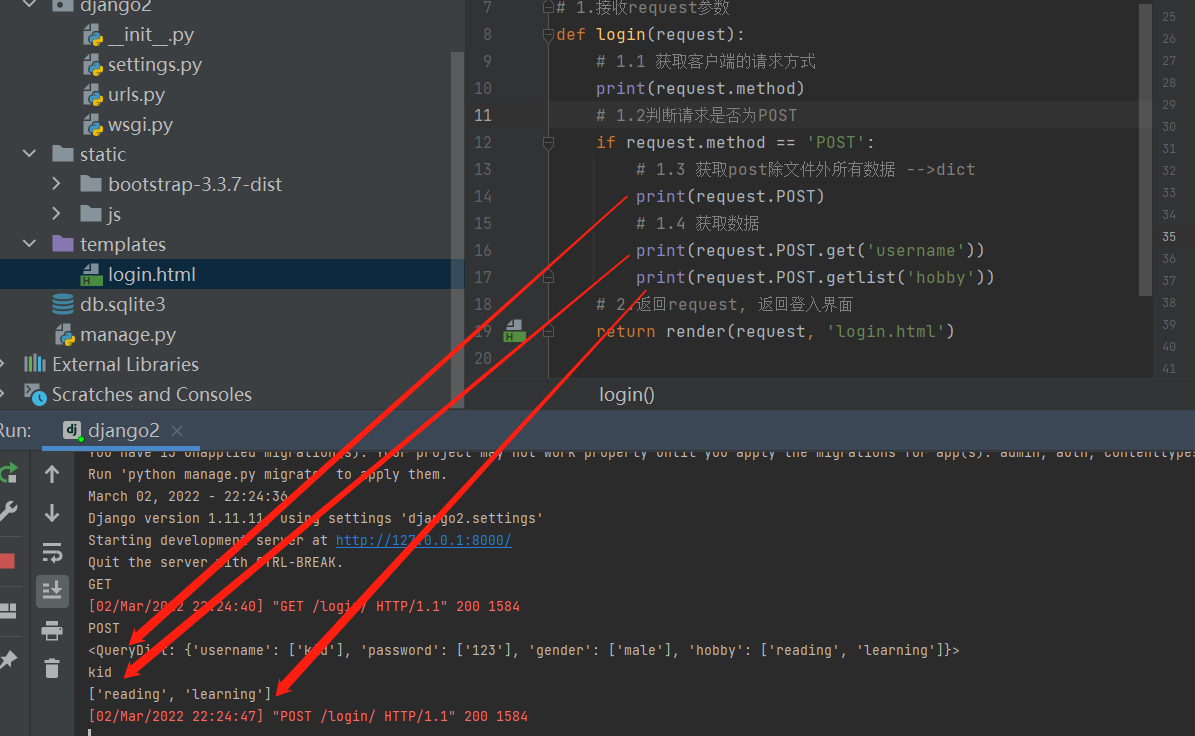Open wsgi.py file
Viewport: 1195px width, 736px height.
140,124
